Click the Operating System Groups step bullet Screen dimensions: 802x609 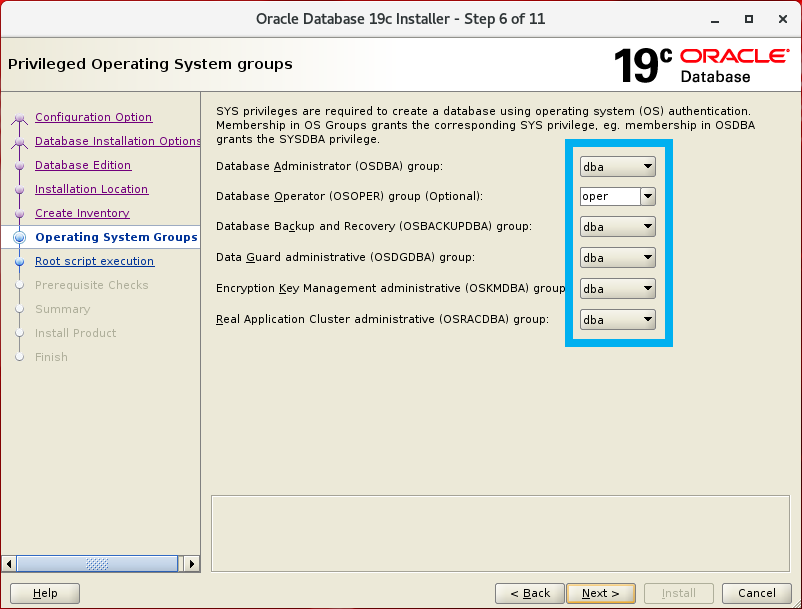19,237
